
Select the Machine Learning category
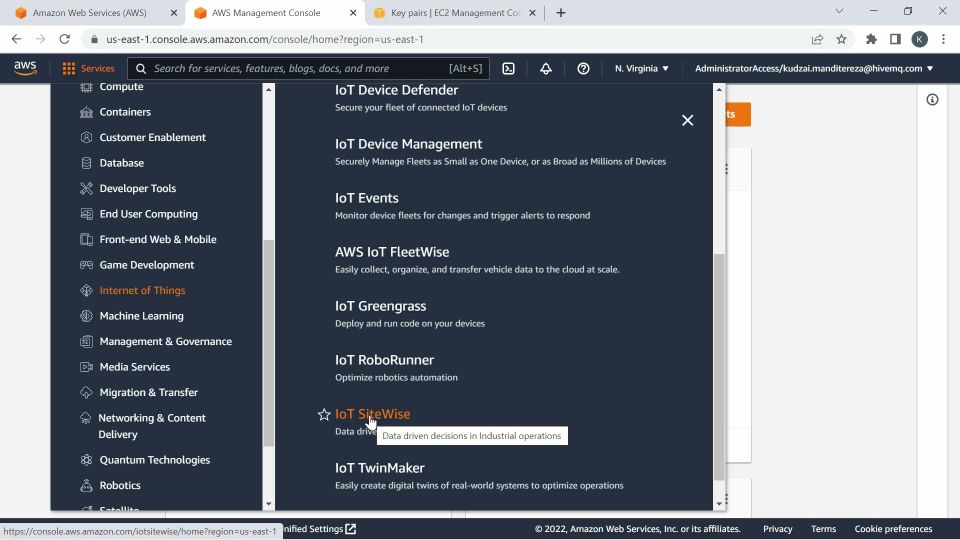pos(141,316)
